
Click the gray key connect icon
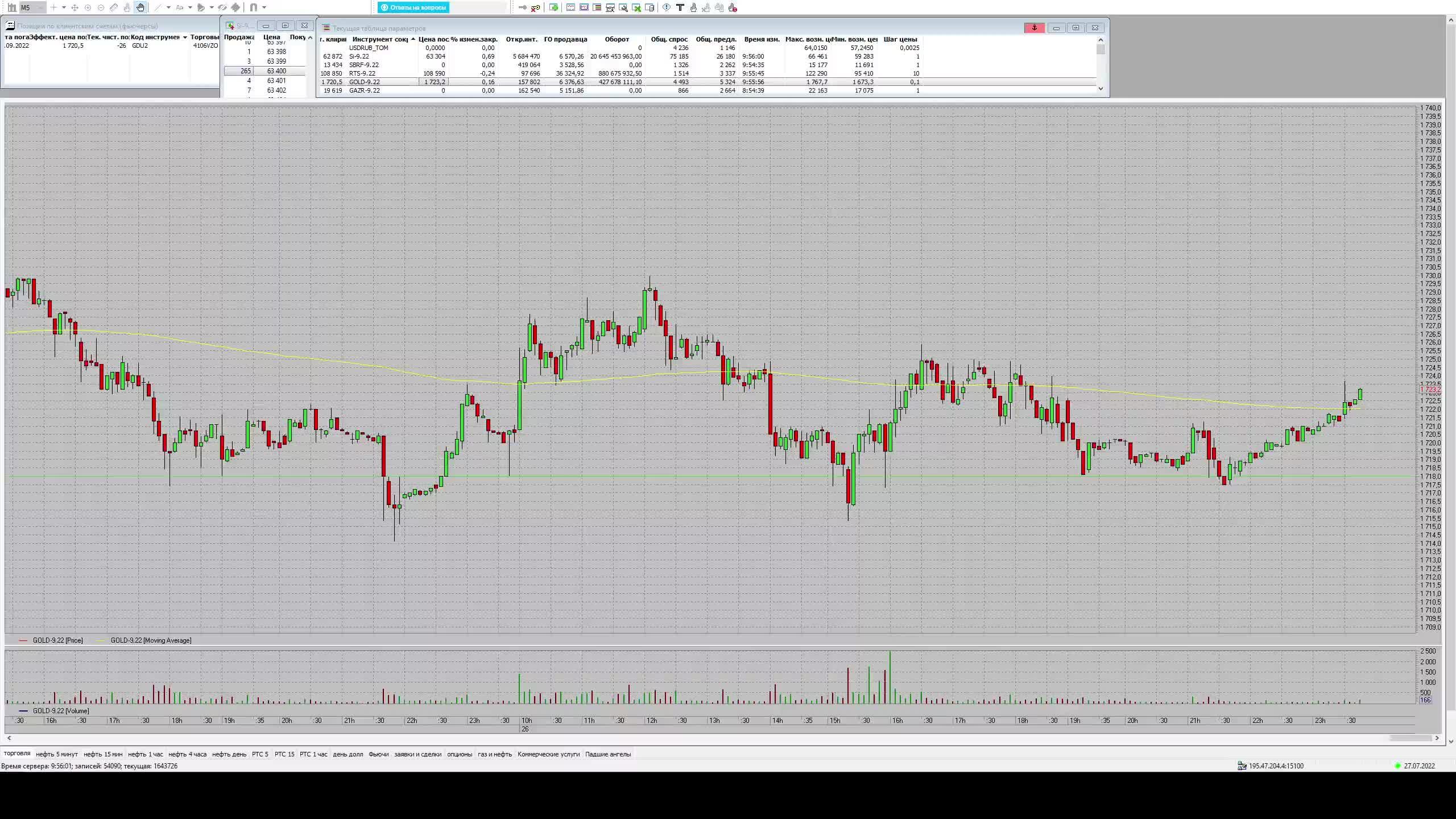pos(523,7)
